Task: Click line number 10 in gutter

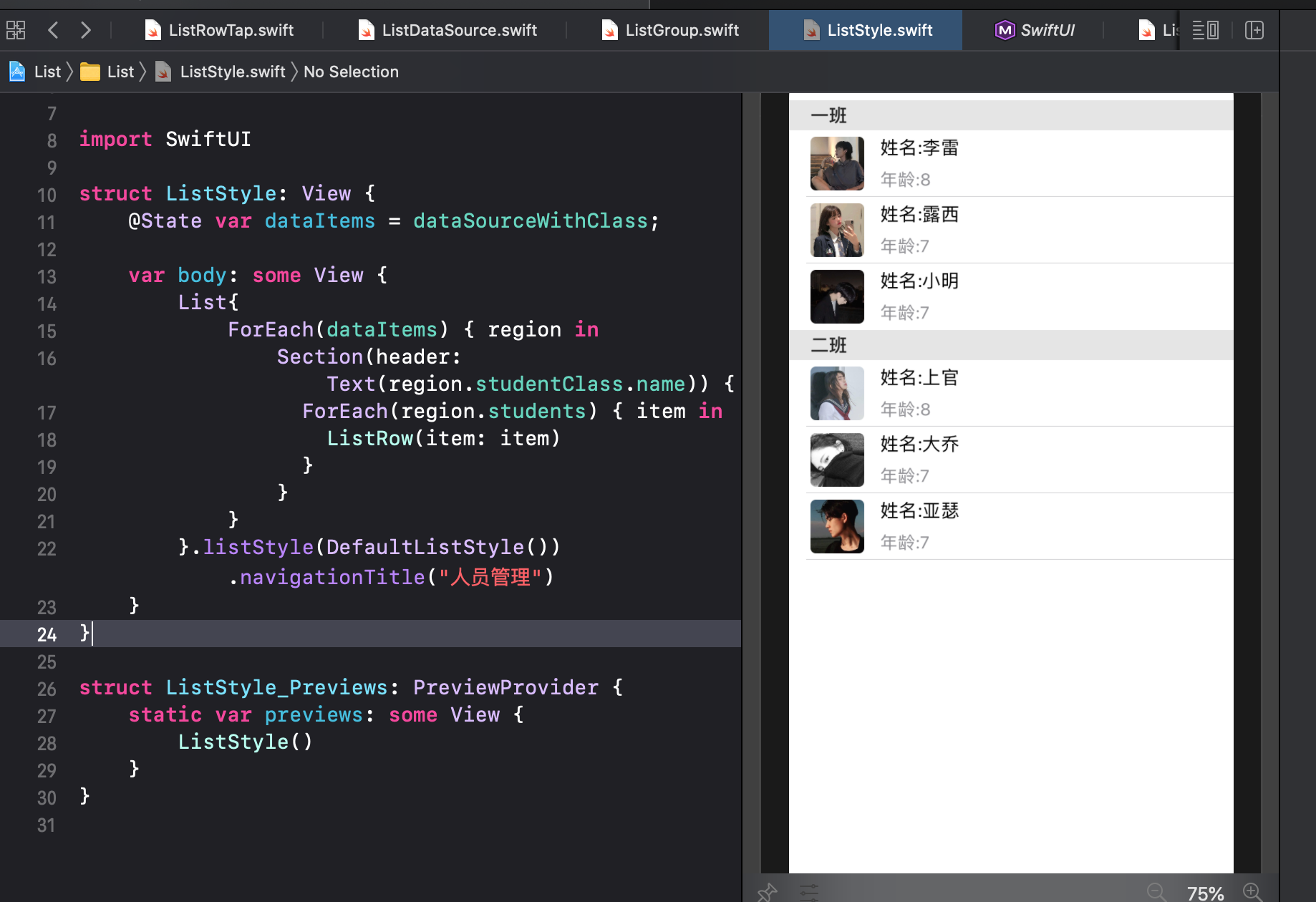Action: coord(47,195)
